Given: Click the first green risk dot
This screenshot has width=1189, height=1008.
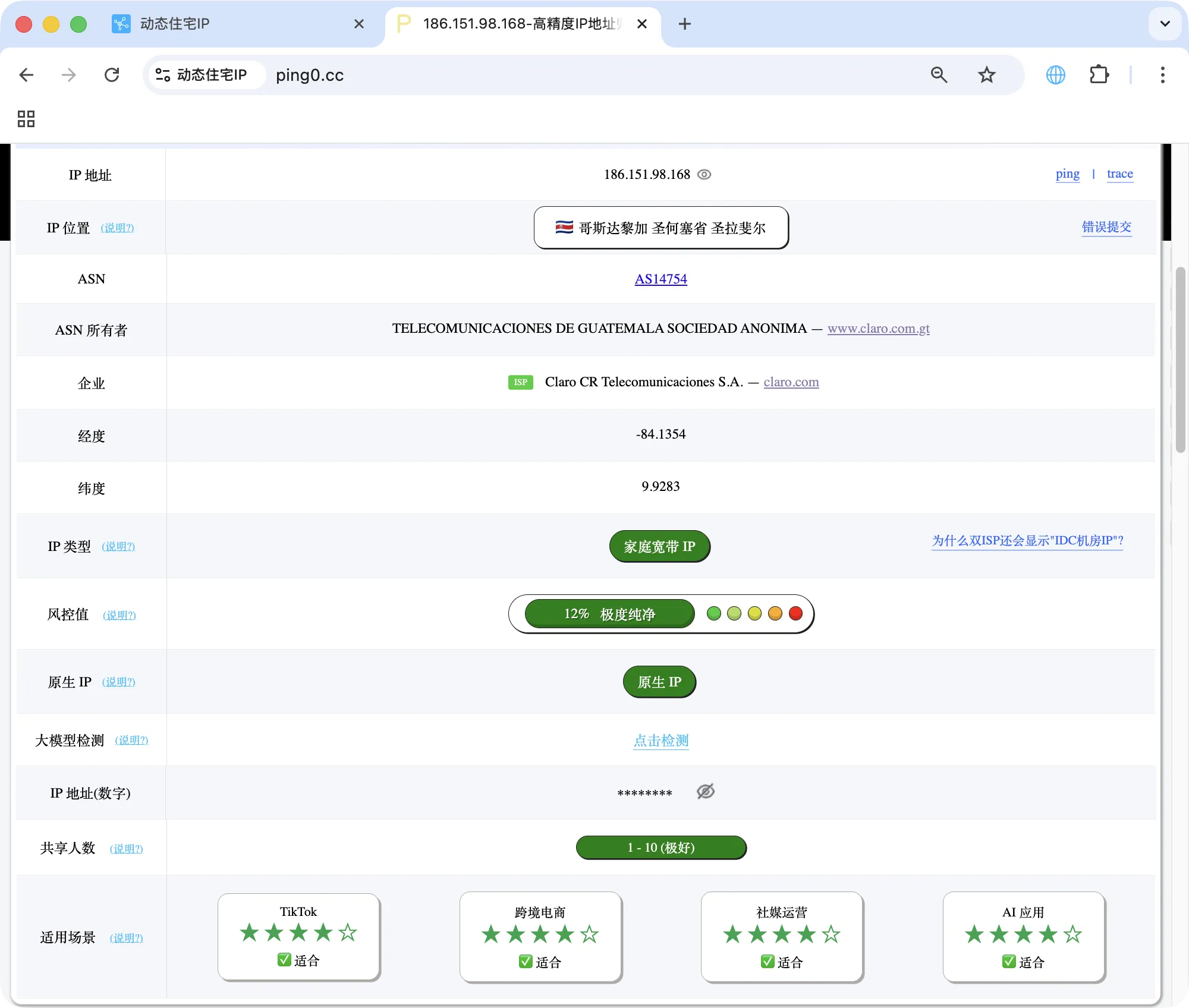Looking at the screenshot, I should 714,613.
